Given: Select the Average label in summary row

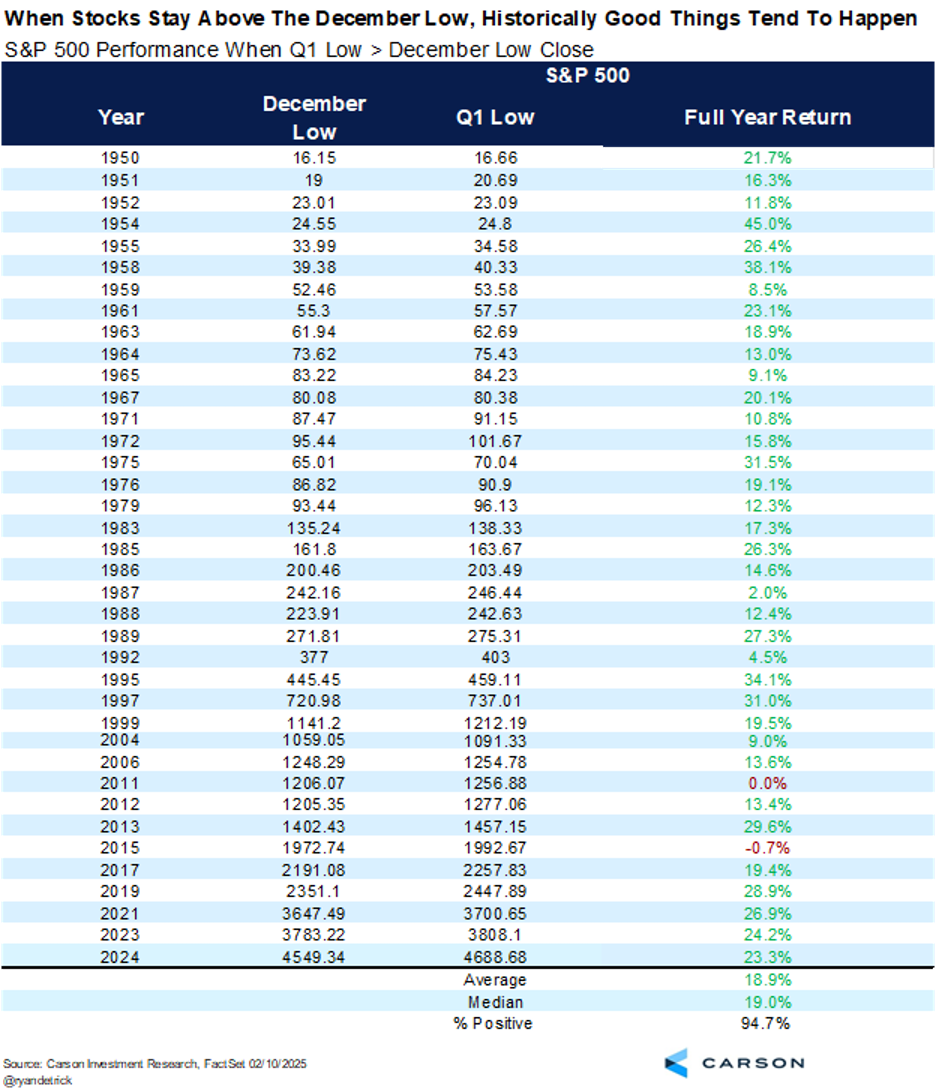Looking at the screenshot, I should click(495, 980).
